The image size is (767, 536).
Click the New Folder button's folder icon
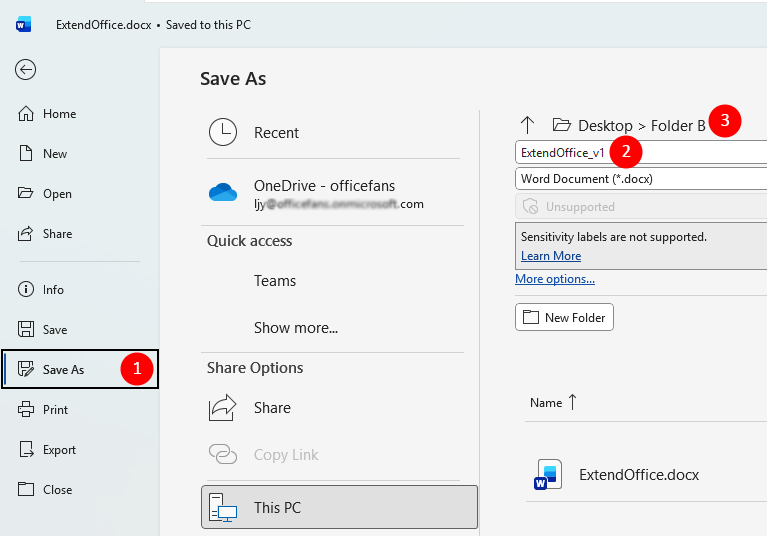tap(531, 317)
